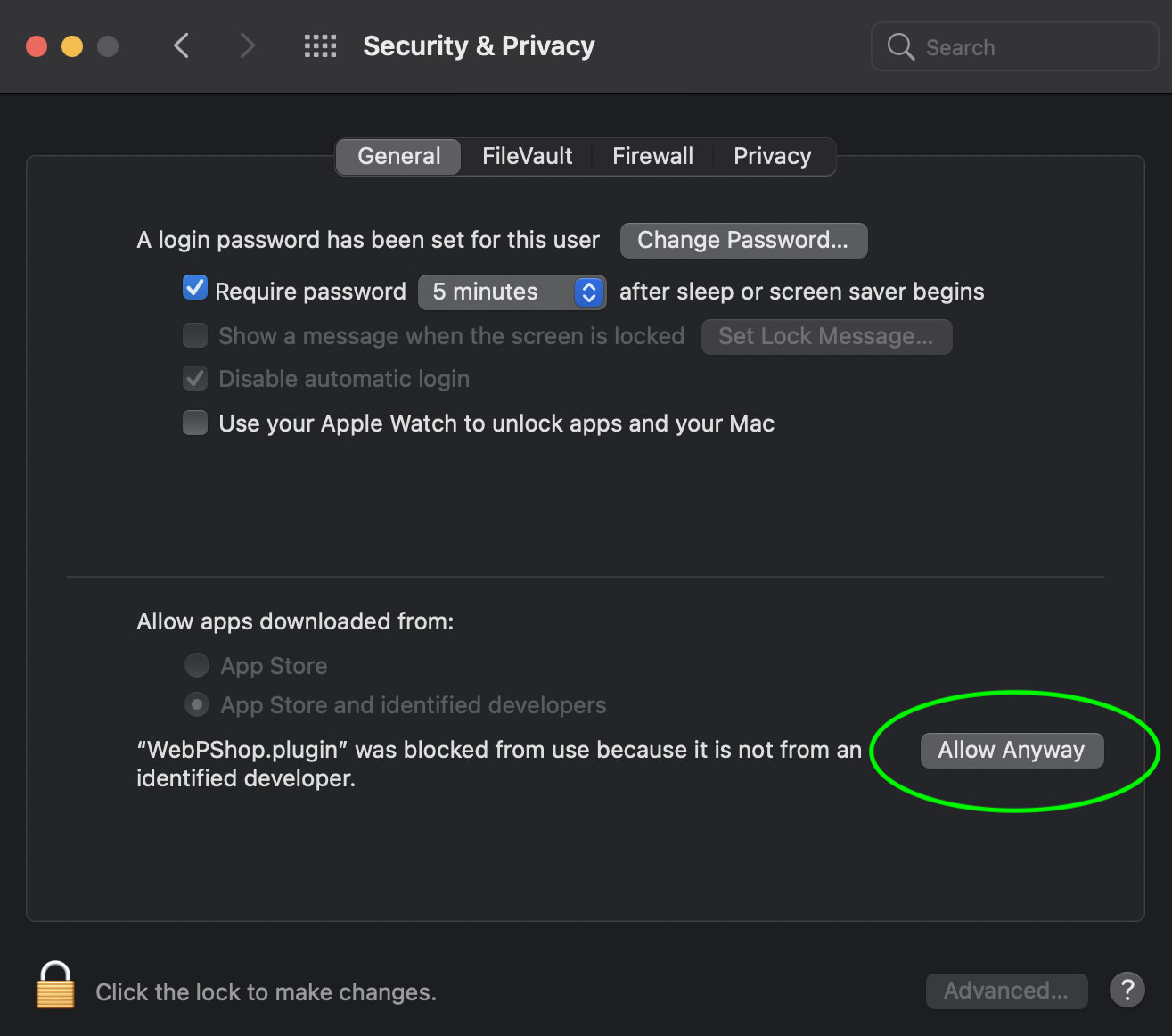1172x1036 pixels.
Task: Toggle the Require password checkbox
Action: pos(195,289)
